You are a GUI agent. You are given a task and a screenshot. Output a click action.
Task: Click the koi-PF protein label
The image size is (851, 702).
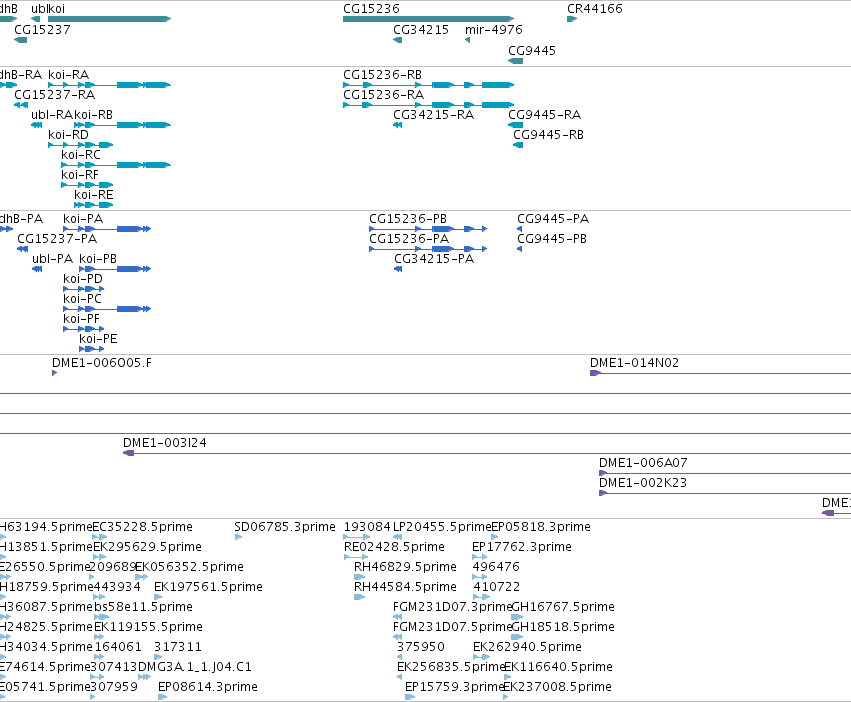coord(81,320)
